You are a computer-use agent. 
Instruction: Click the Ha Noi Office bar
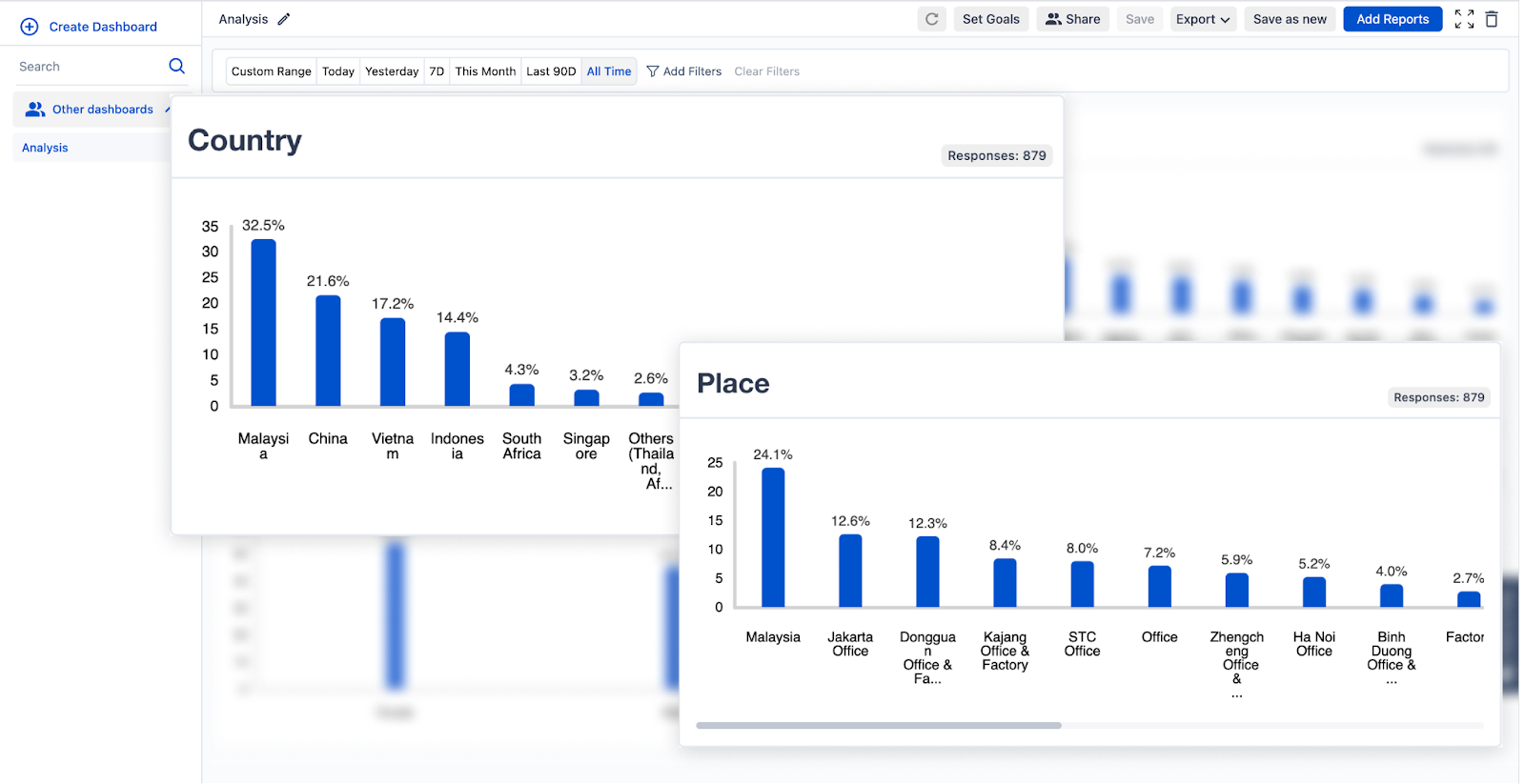pyautogui.click(x=1314, y=592)
